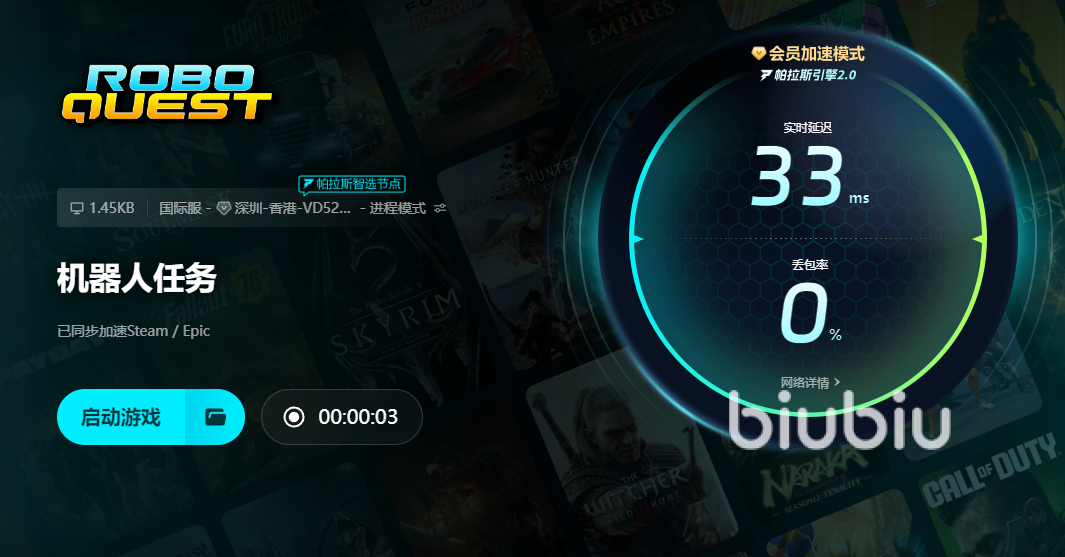Open node settings via the sliders icon
The image size is (1065, 557).
coord(440,208)
